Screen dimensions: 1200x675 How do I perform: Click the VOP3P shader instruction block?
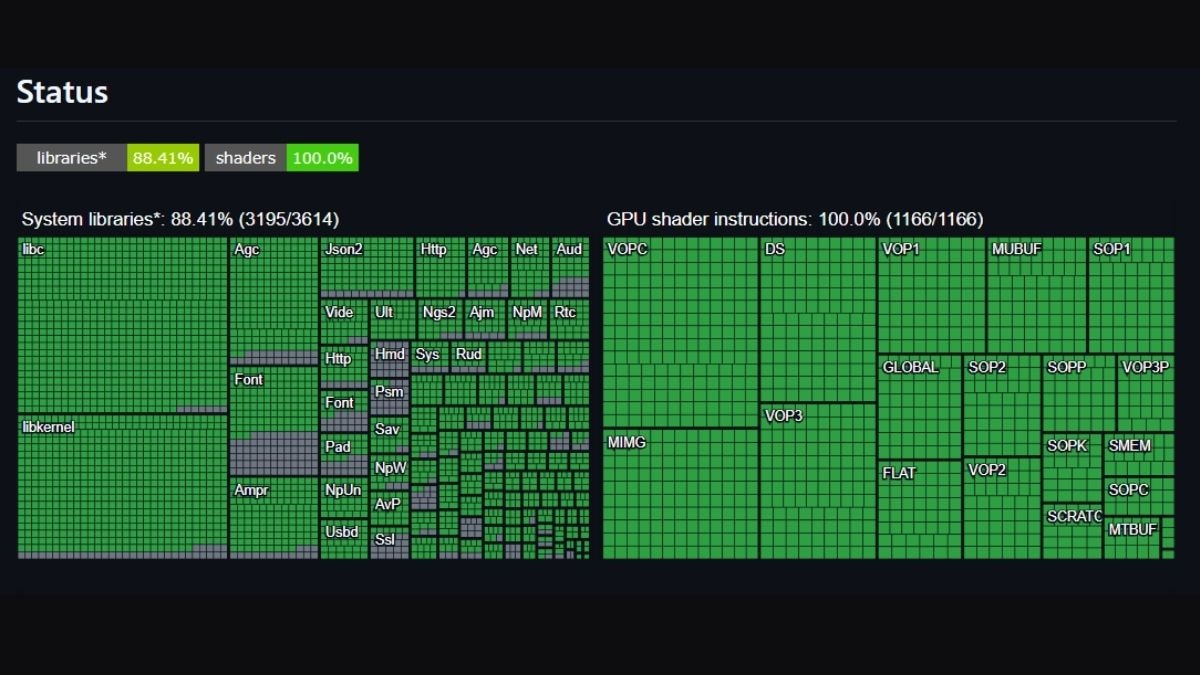(1146, 393)
